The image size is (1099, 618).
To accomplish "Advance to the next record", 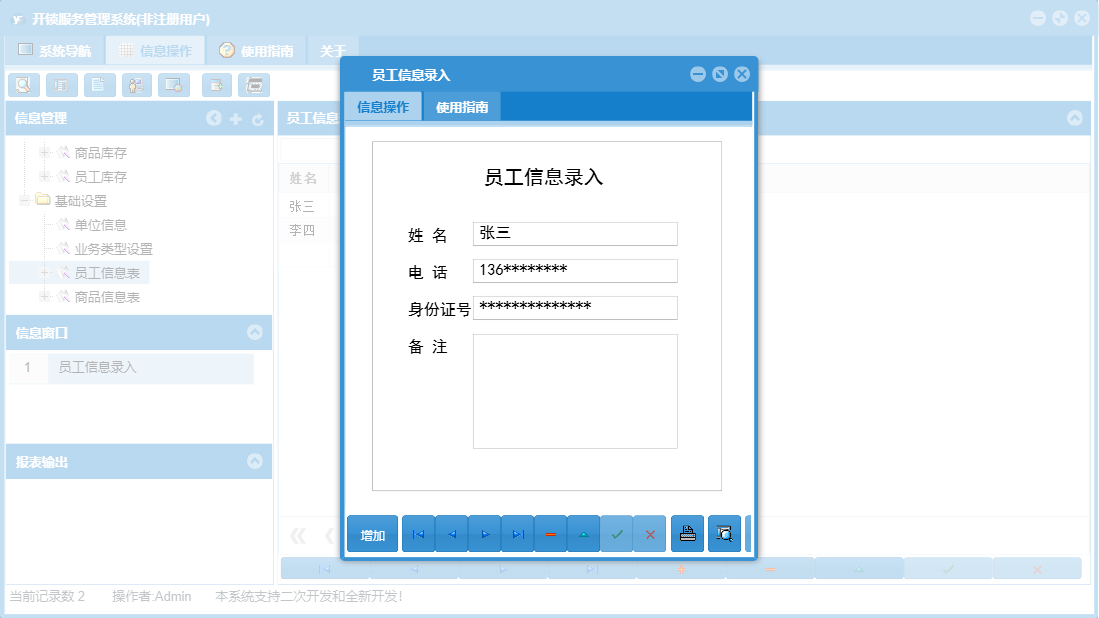I will tap(484, 534).
